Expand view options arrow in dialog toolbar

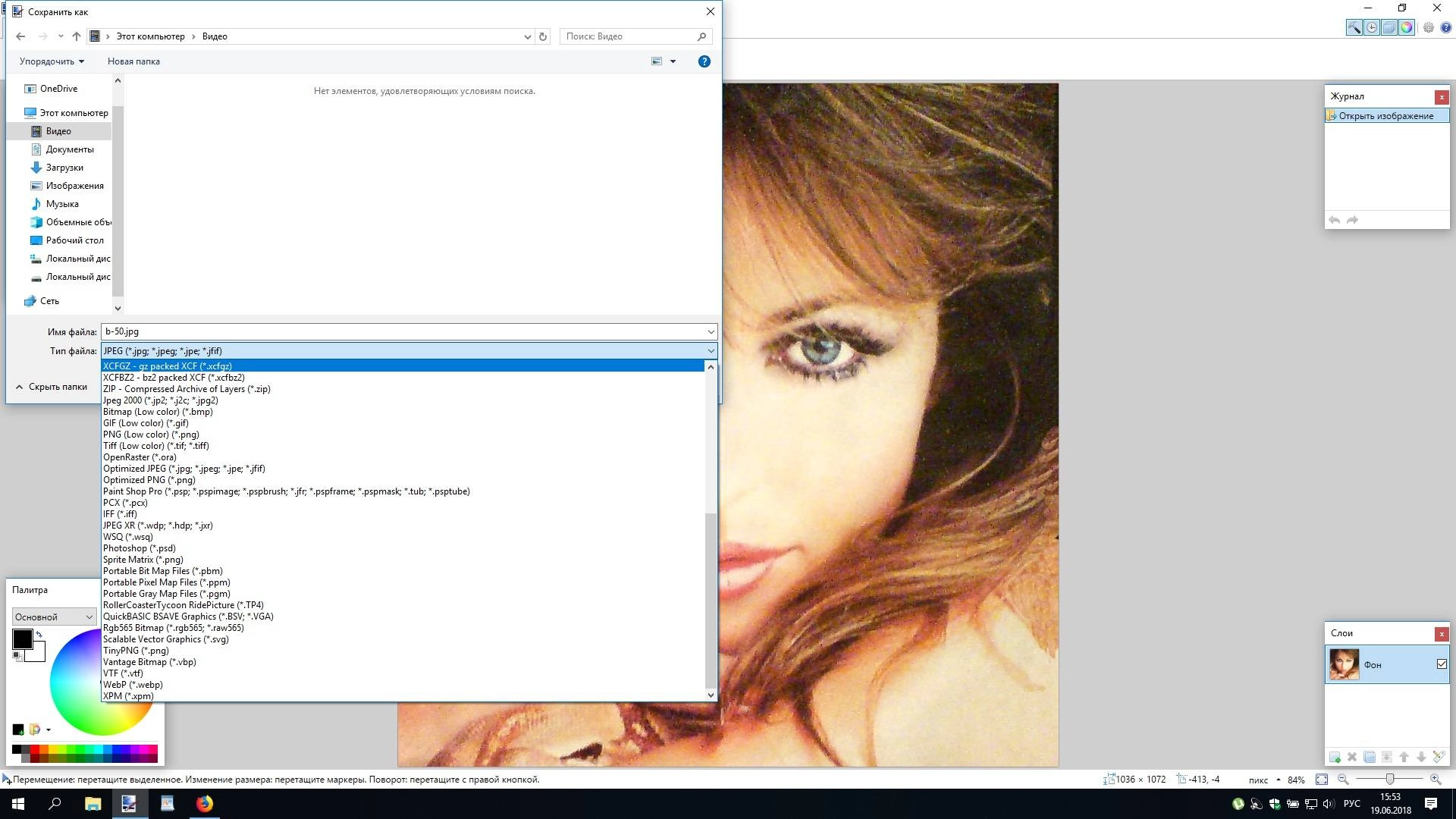[x=673, y=61]
